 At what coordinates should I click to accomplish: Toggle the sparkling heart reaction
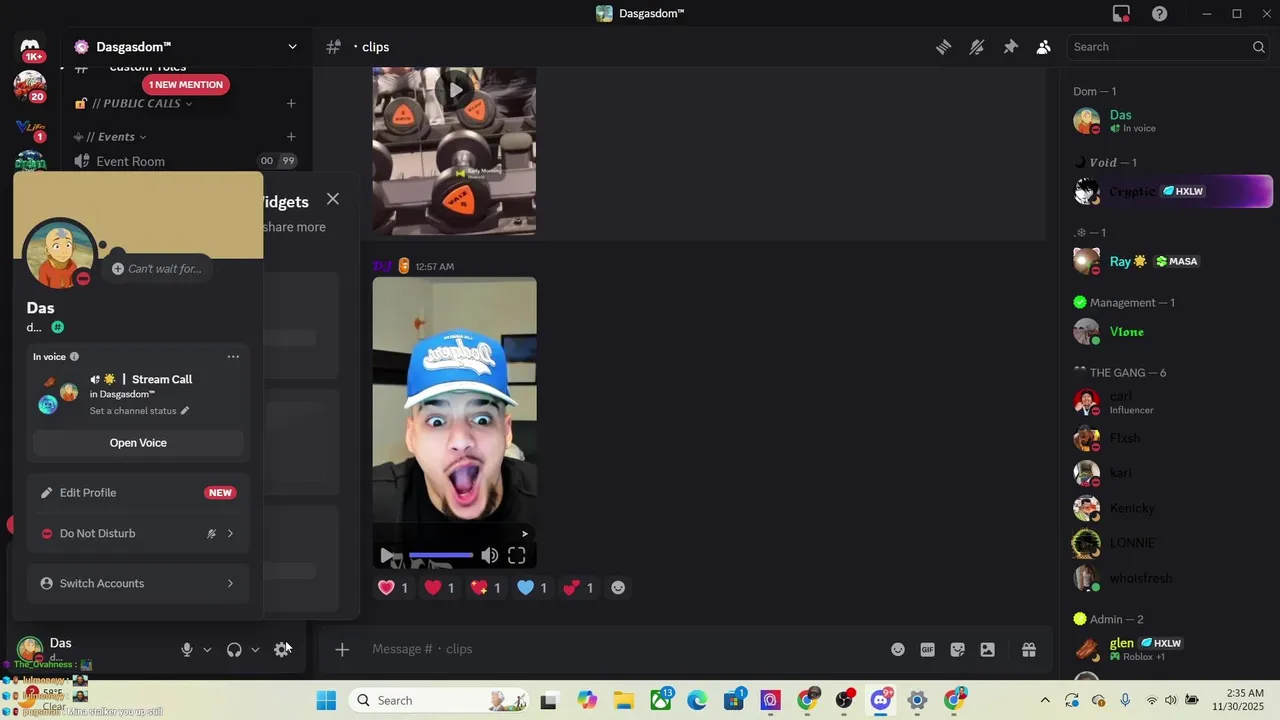[485, 588]
